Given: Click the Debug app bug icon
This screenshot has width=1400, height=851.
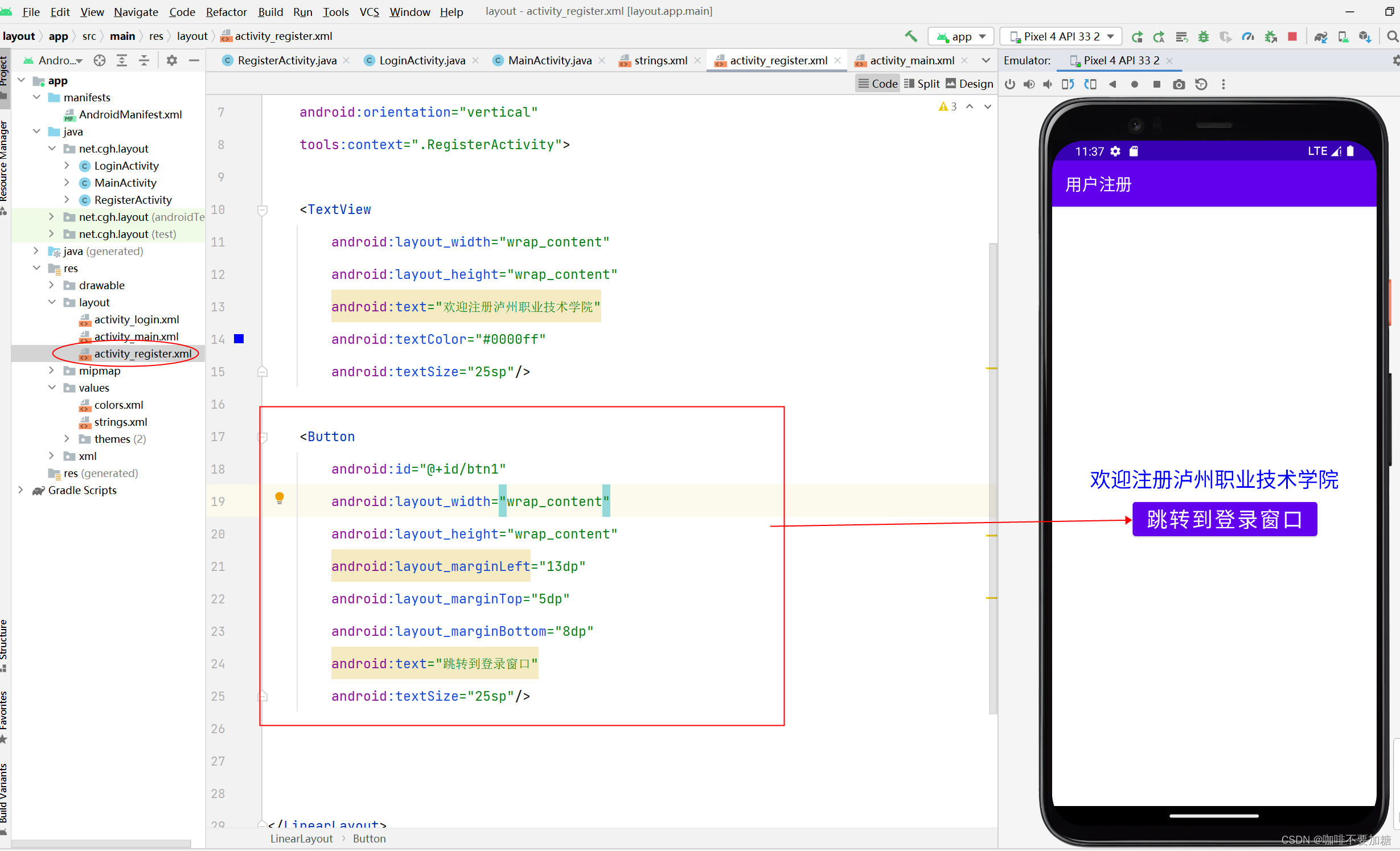Looking at the screenshot, I should 1203,36.
